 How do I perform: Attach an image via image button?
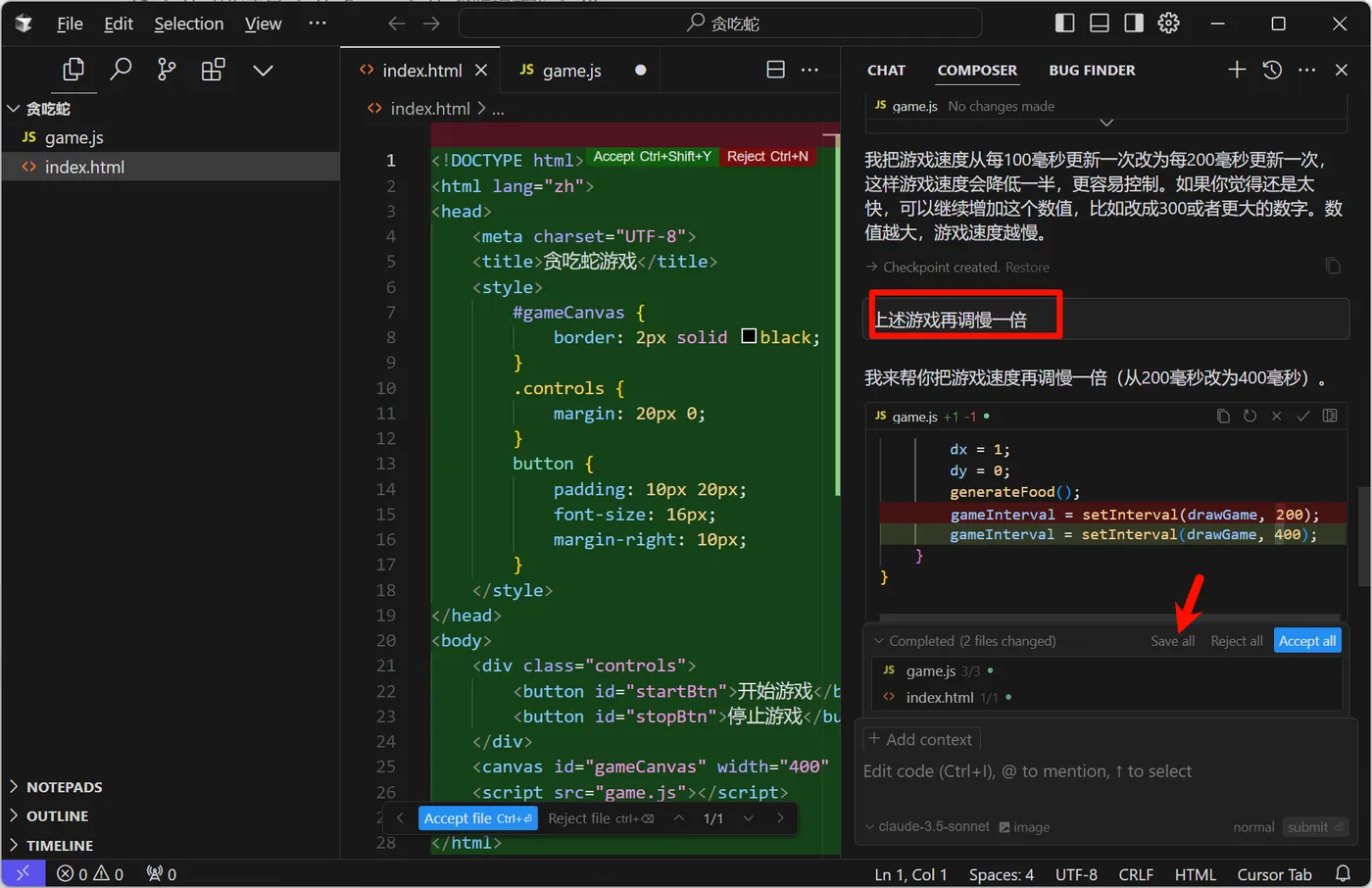pos(1024,826)
